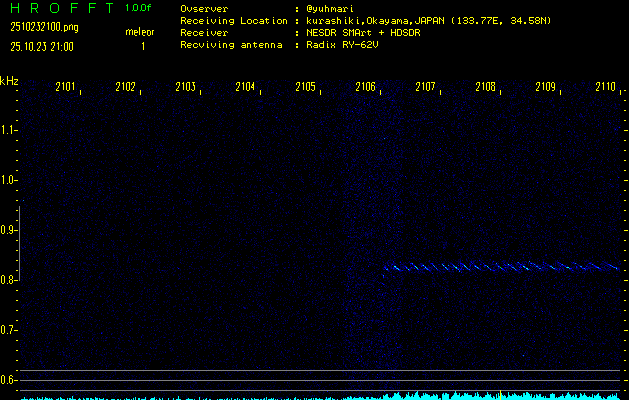Click the 2103 time marker
The width and height of the screenshot is (629, 400).
pyautogui.click(x=185, y=87)
